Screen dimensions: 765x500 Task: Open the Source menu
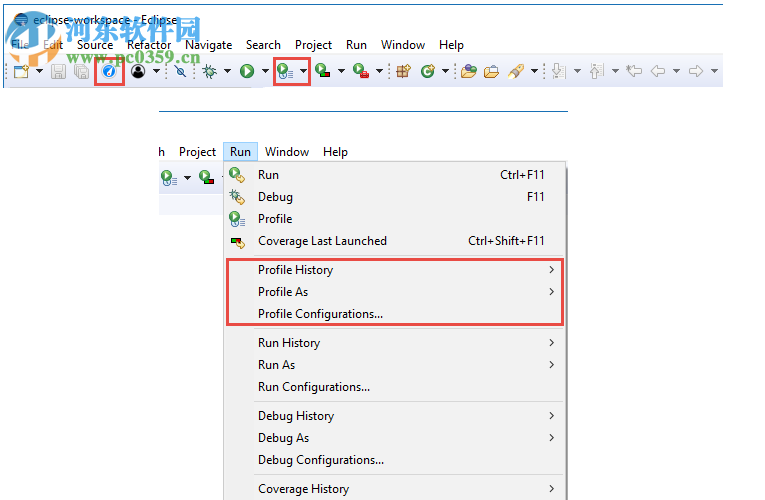[x=95, y=45]
